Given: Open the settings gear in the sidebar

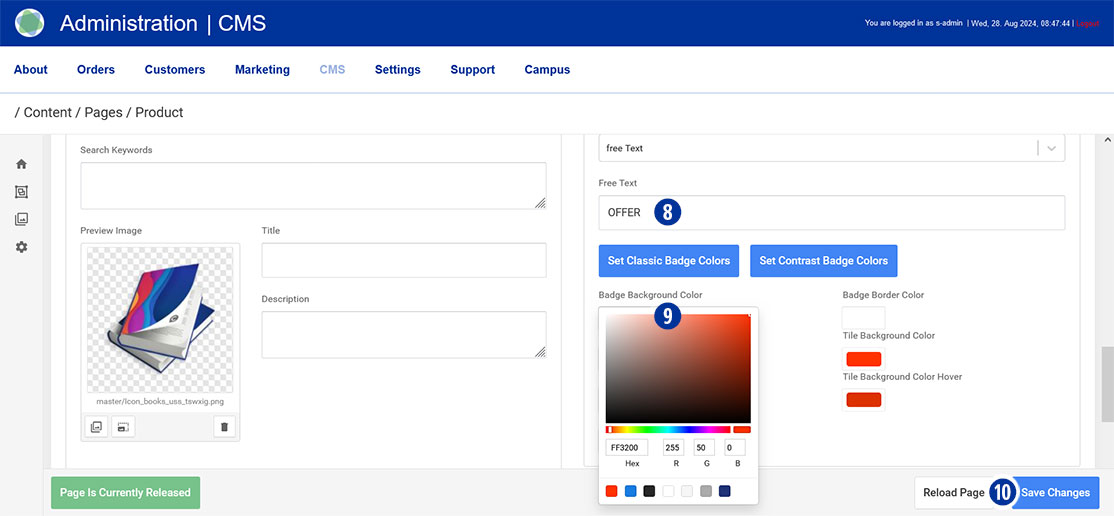Looking at the screenshot, I should coord(21,247).
